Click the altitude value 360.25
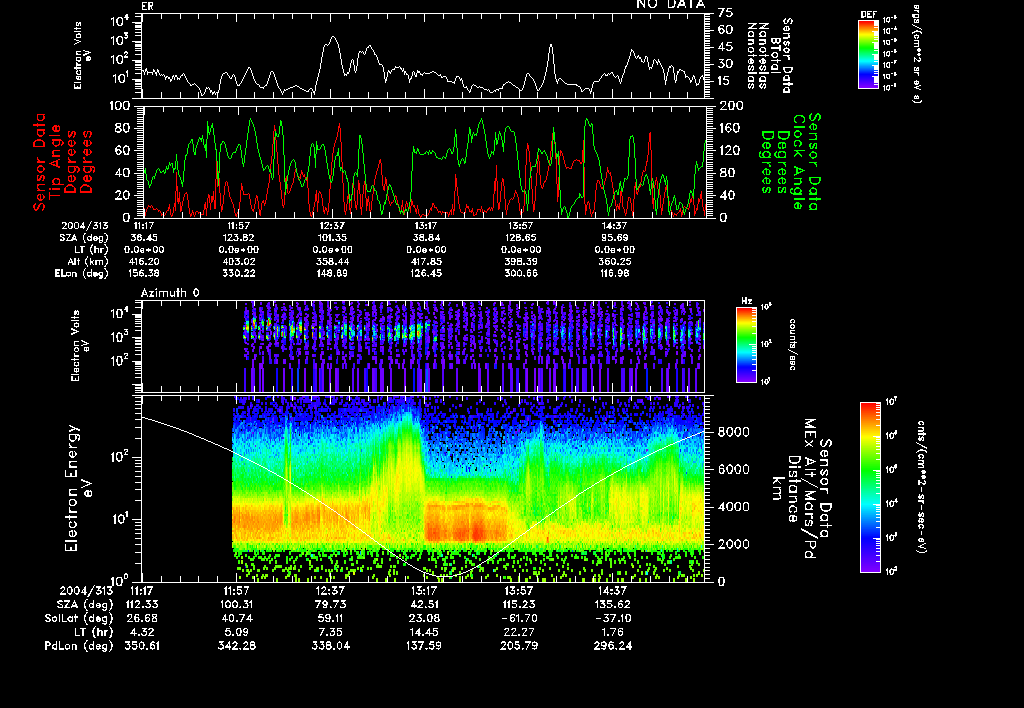 615,262
